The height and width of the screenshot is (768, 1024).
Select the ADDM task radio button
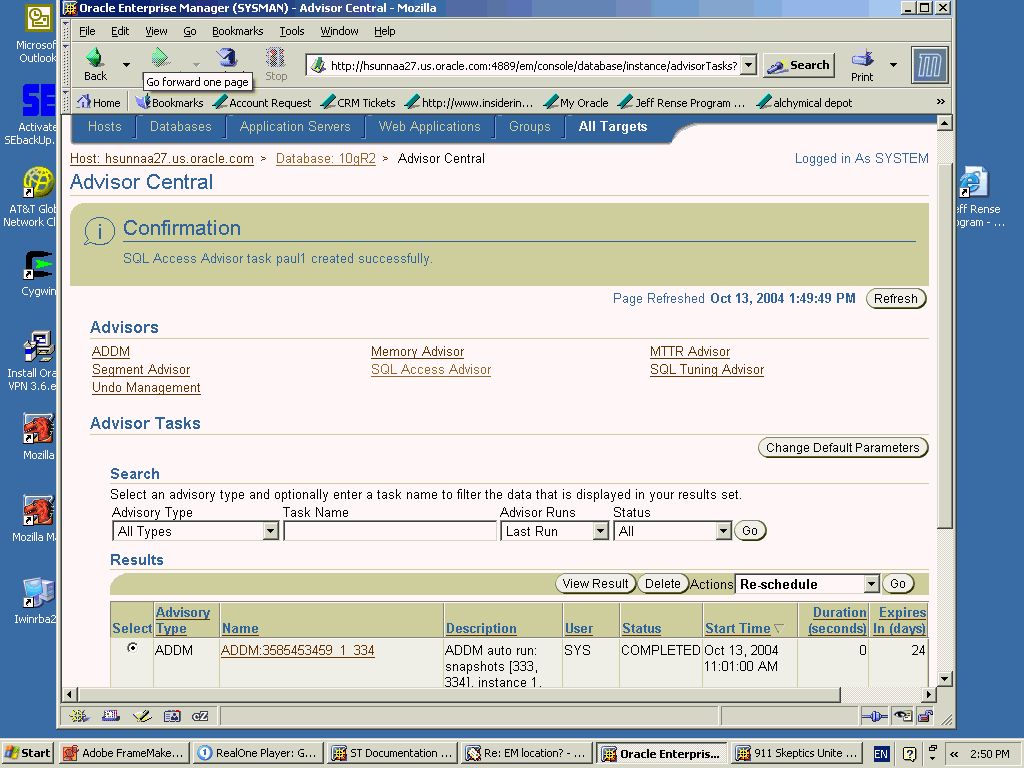(x=132, y=649)
